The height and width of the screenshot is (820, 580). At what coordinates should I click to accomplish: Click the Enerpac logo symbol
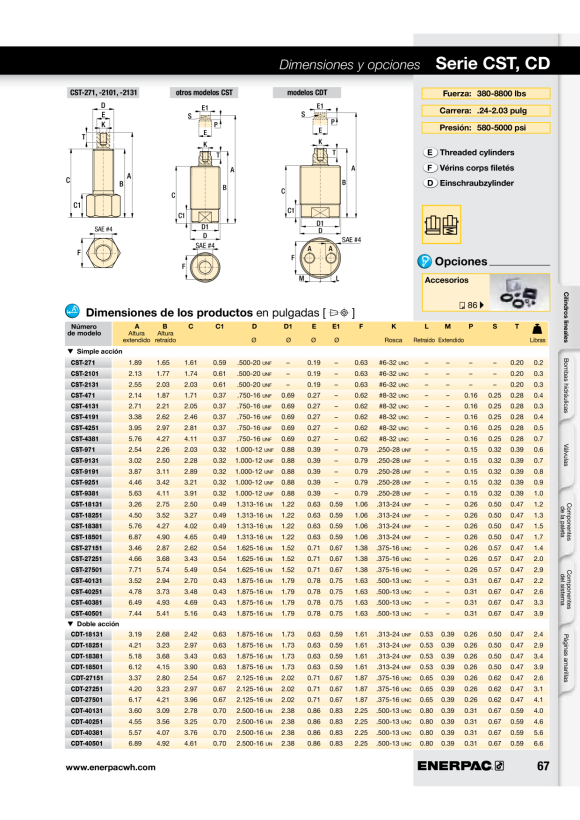click(x=499, y=766)
